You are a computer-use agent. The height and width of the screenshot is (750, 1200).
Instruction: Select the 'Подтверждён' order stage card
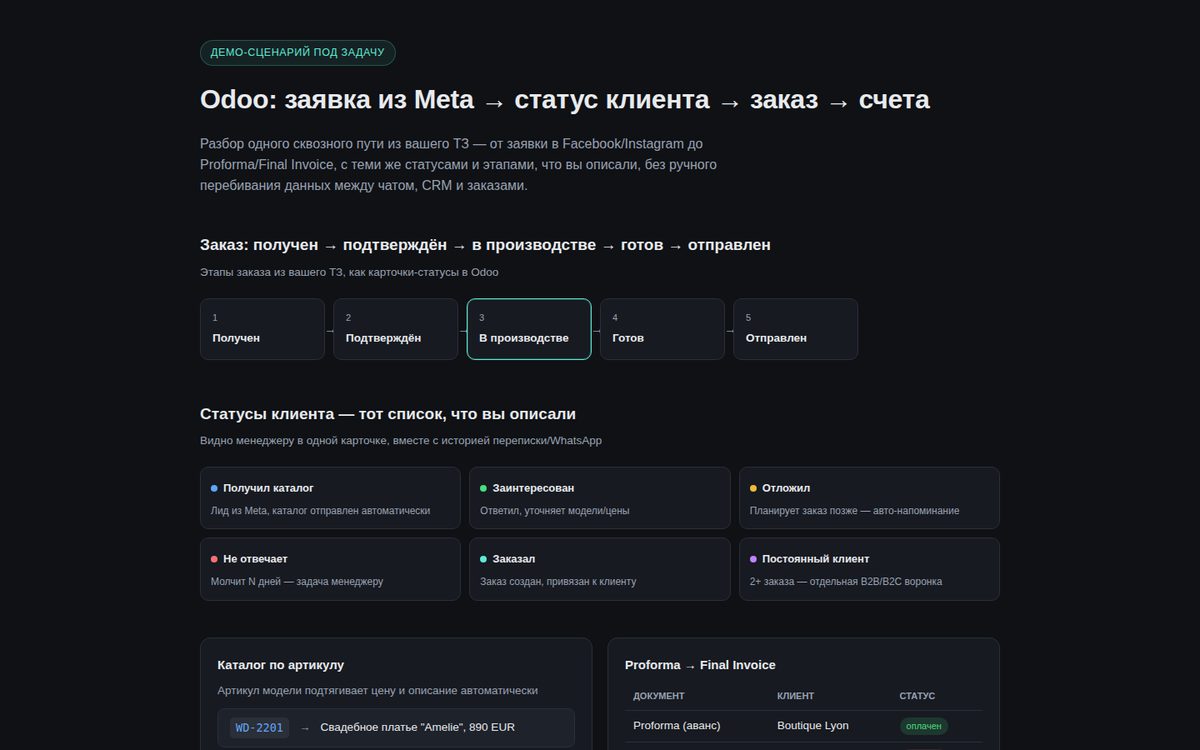[x=396, y=329]
